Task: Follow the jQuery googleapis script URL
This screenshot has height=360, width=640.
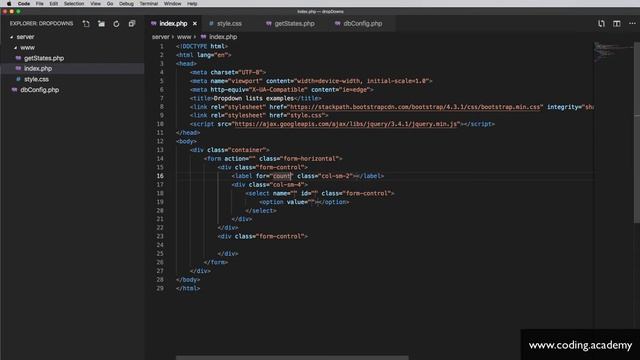Action: (x=346, y=124)
